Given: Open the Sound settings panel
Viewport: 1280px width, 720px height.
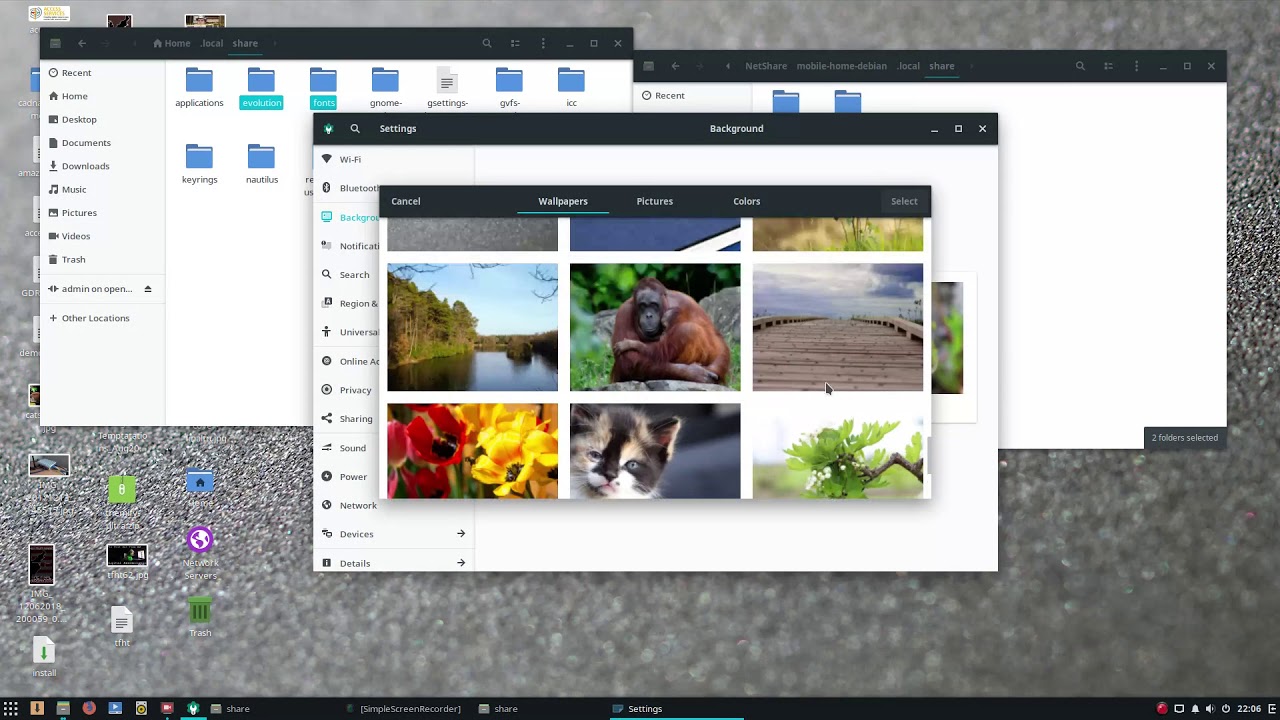Looking at the screenshot, I should click(347, 448).
